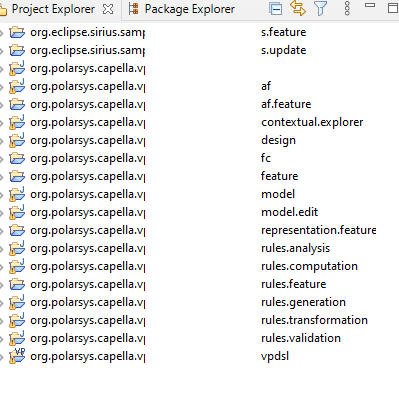Click project icon of rules.validation row
The image size is (399, 405).
17,338
